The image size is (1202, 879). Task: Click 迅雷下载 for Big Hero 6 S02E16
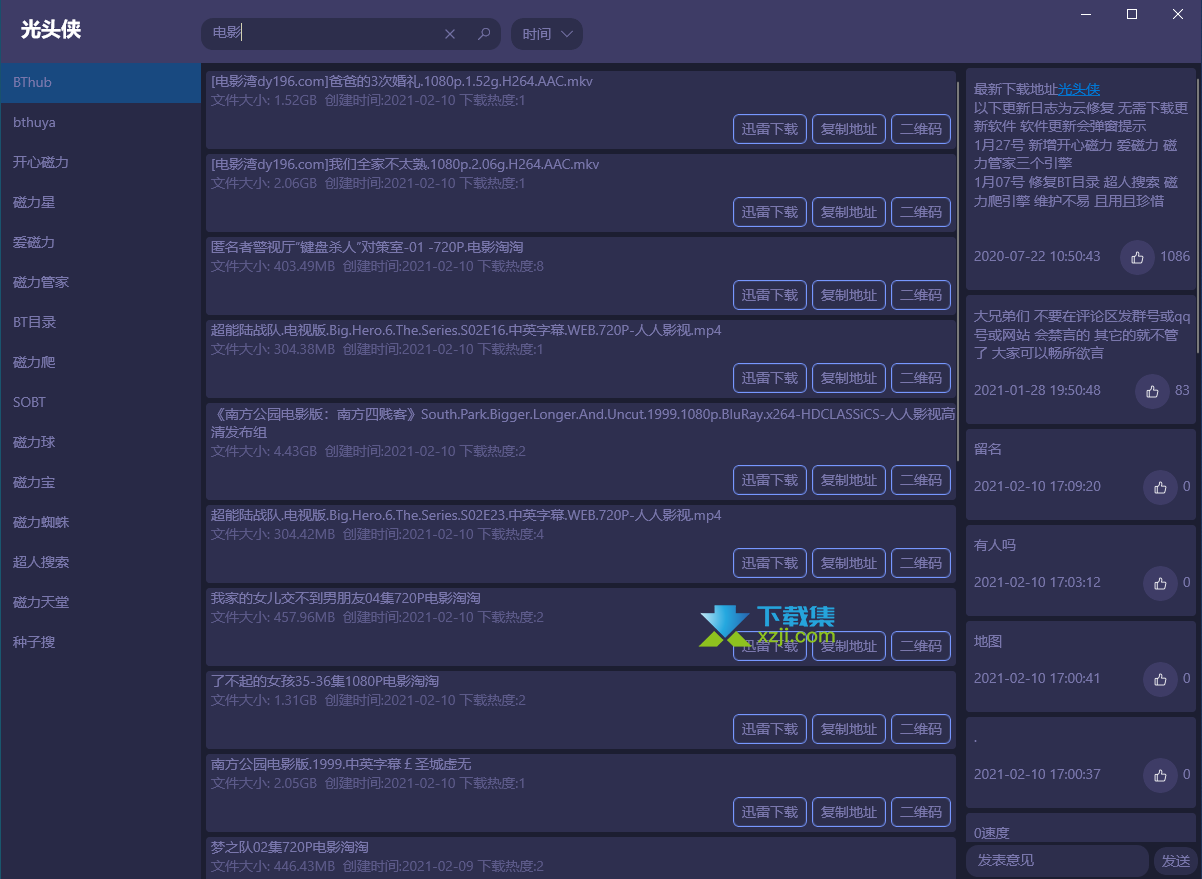pyautogui.click(x=770, y=378)
